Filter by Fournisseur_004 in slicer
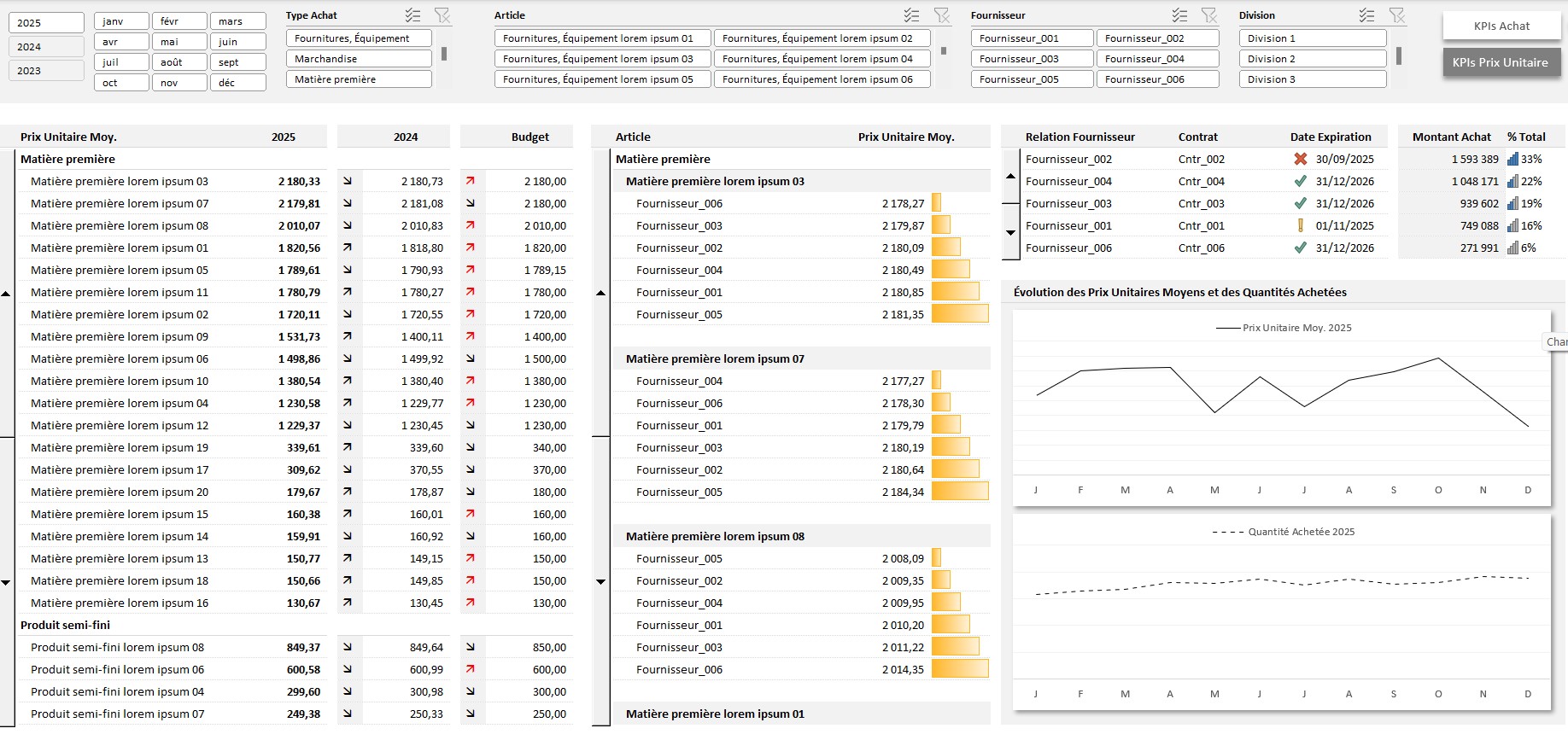 click(x=1156, y=59)
